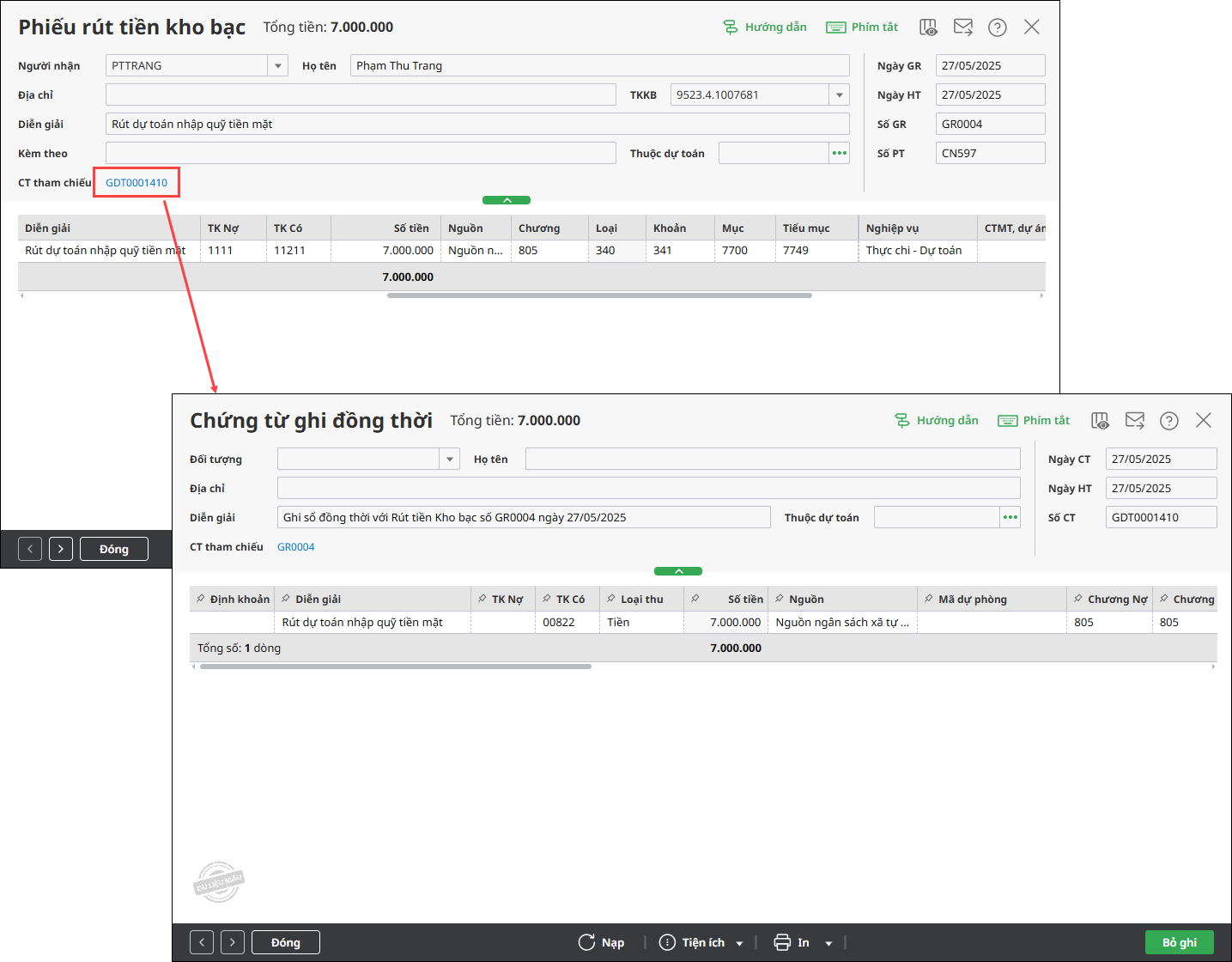Click the three-dots button of Thuộc dự toán in Phiếu rút tiền
This screenshot has height=962, width=1232.
[839, 153]
